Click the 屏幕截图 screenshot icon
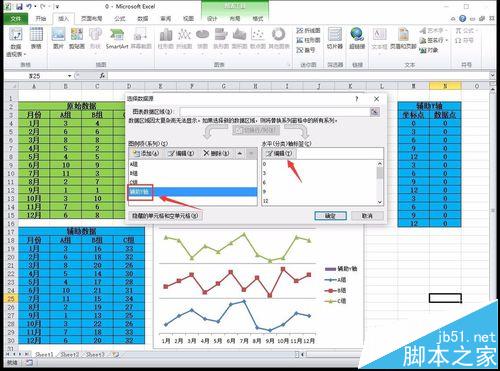500x371 pixels. point(141,39)
